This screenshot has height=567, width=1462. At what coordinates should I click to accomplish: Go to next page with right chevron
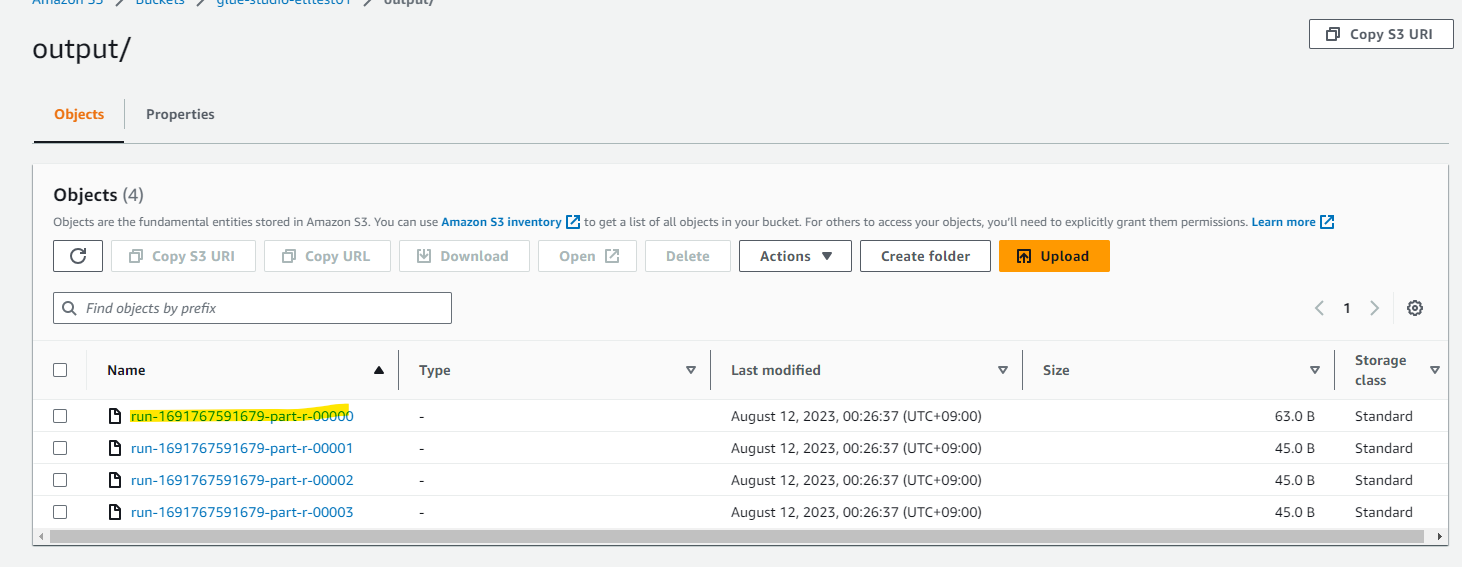coord(1375,308)
